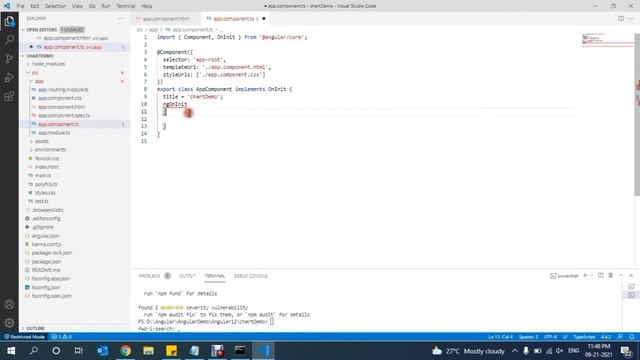Close the terminal panel
The width and height of the screenshot is (640, 360).
click(631, 276)
